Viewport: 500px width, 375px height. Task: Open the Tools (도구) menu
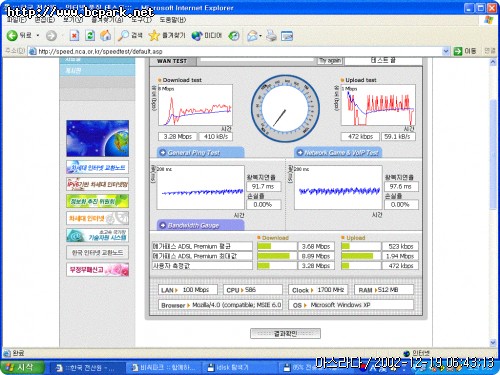point(142,20)
